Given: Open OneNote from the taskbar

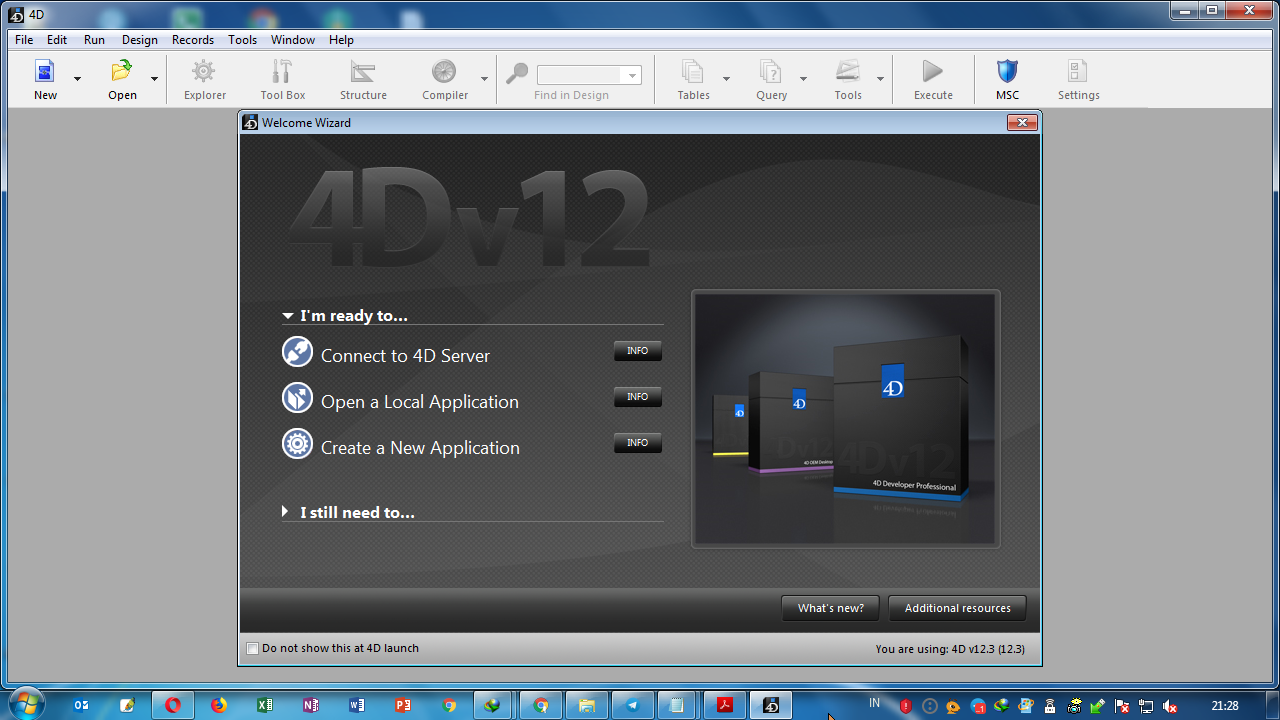Looking at the screenshot, I should tap(310, 705).
